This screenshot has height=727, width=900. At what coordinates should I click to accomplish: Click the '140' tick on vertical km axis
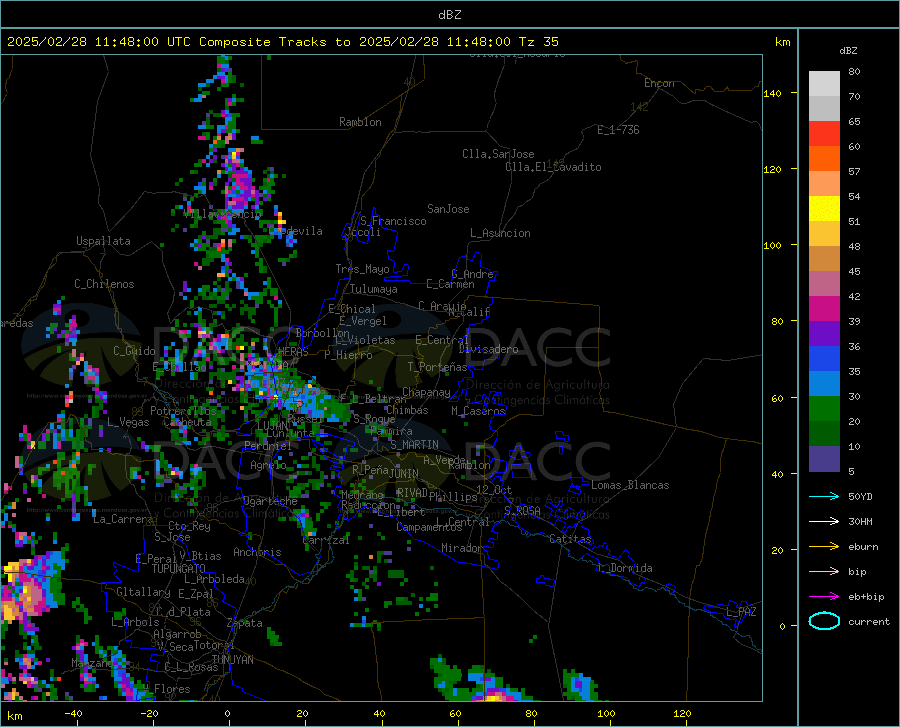pyautogui.click(x=772, y=93)
